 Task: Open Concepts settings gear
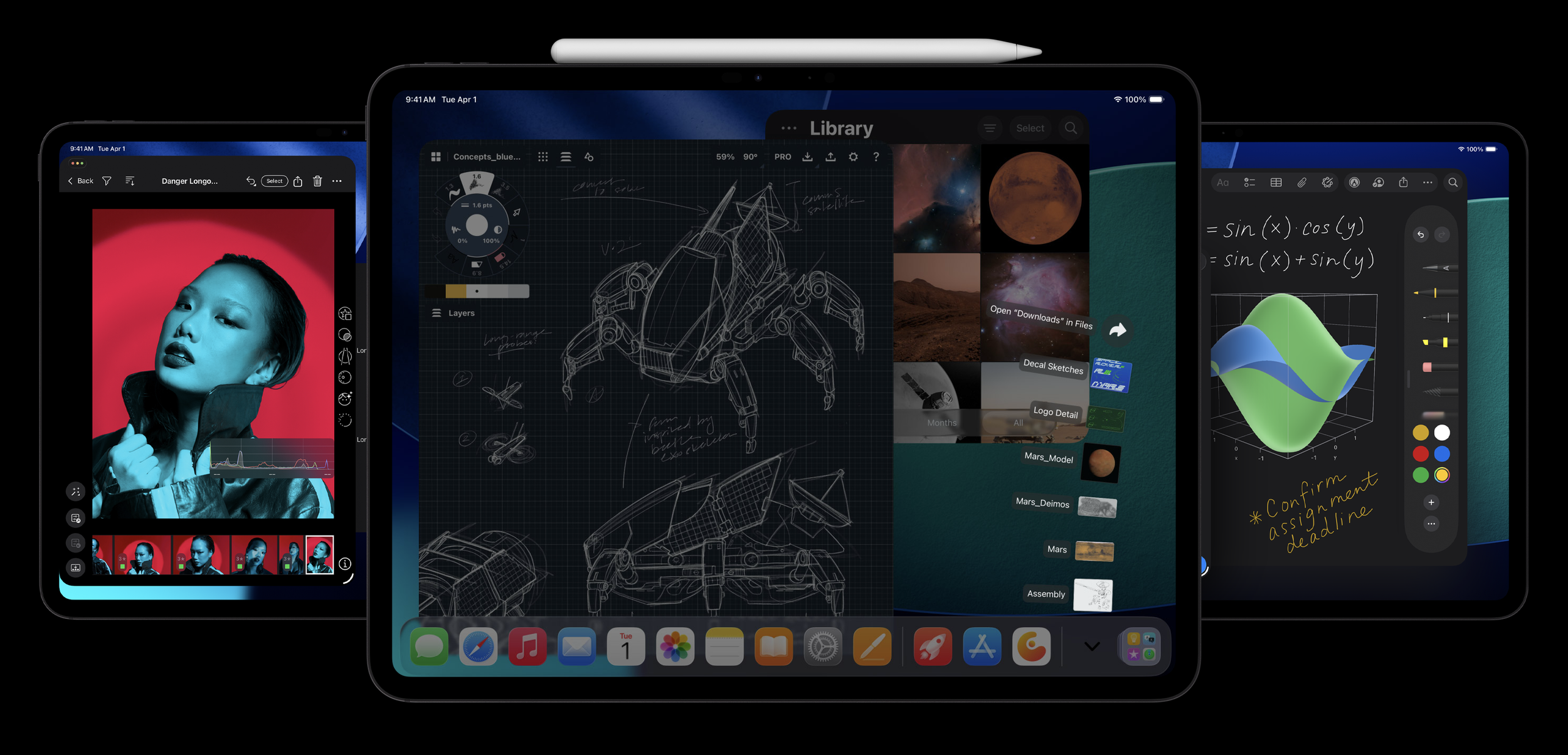tap(854, 157)
